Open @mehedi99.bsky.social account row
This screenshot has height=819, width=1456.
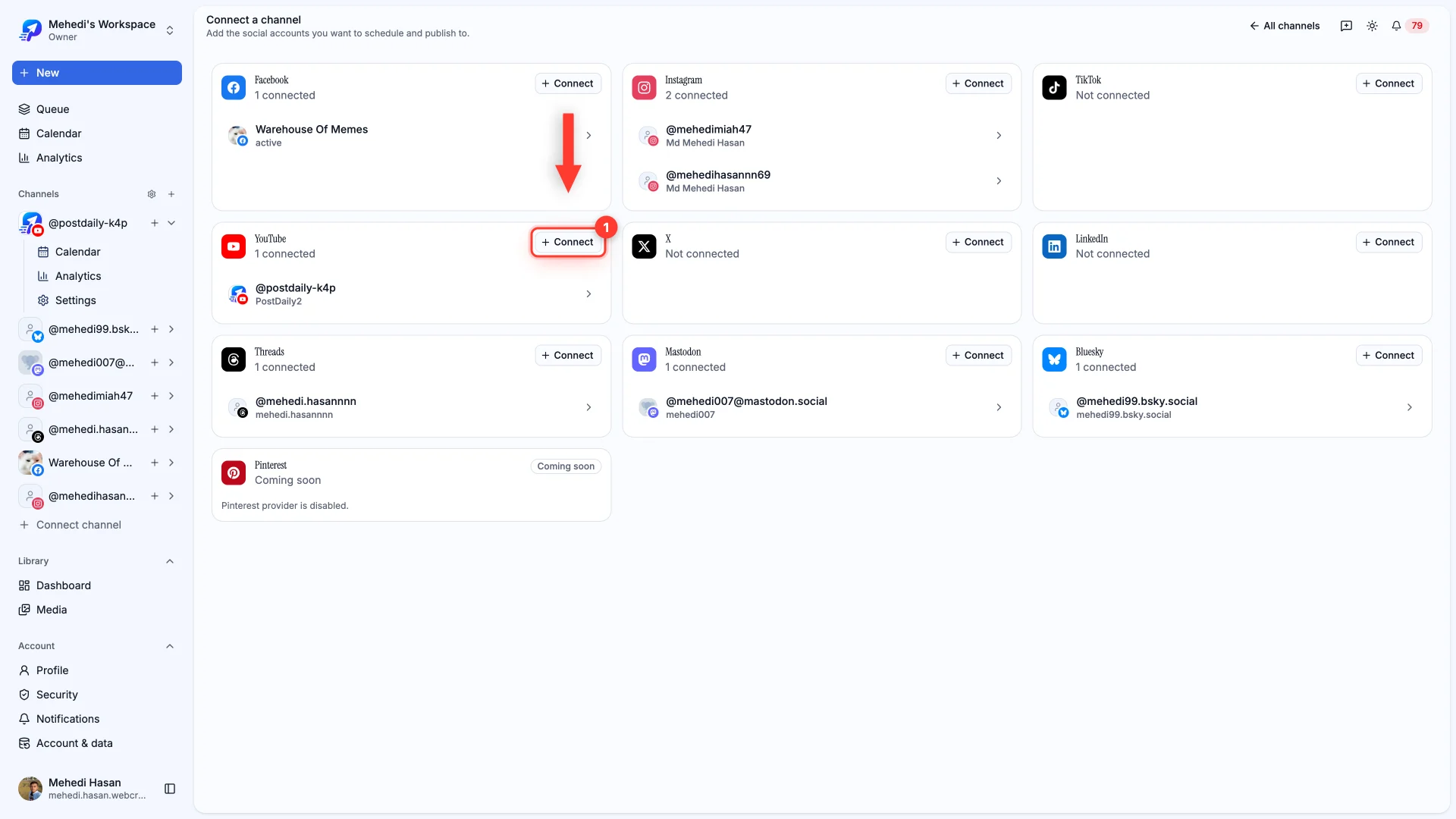(x=1232, y=408)
